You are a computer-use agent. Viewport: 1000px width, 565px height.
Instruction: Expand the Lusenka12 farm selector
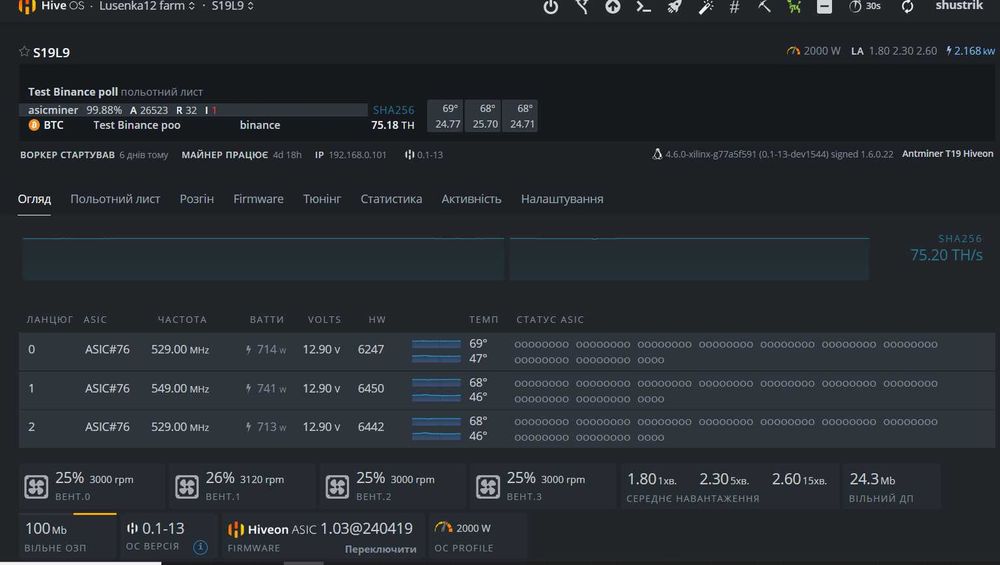coord(147,6)
